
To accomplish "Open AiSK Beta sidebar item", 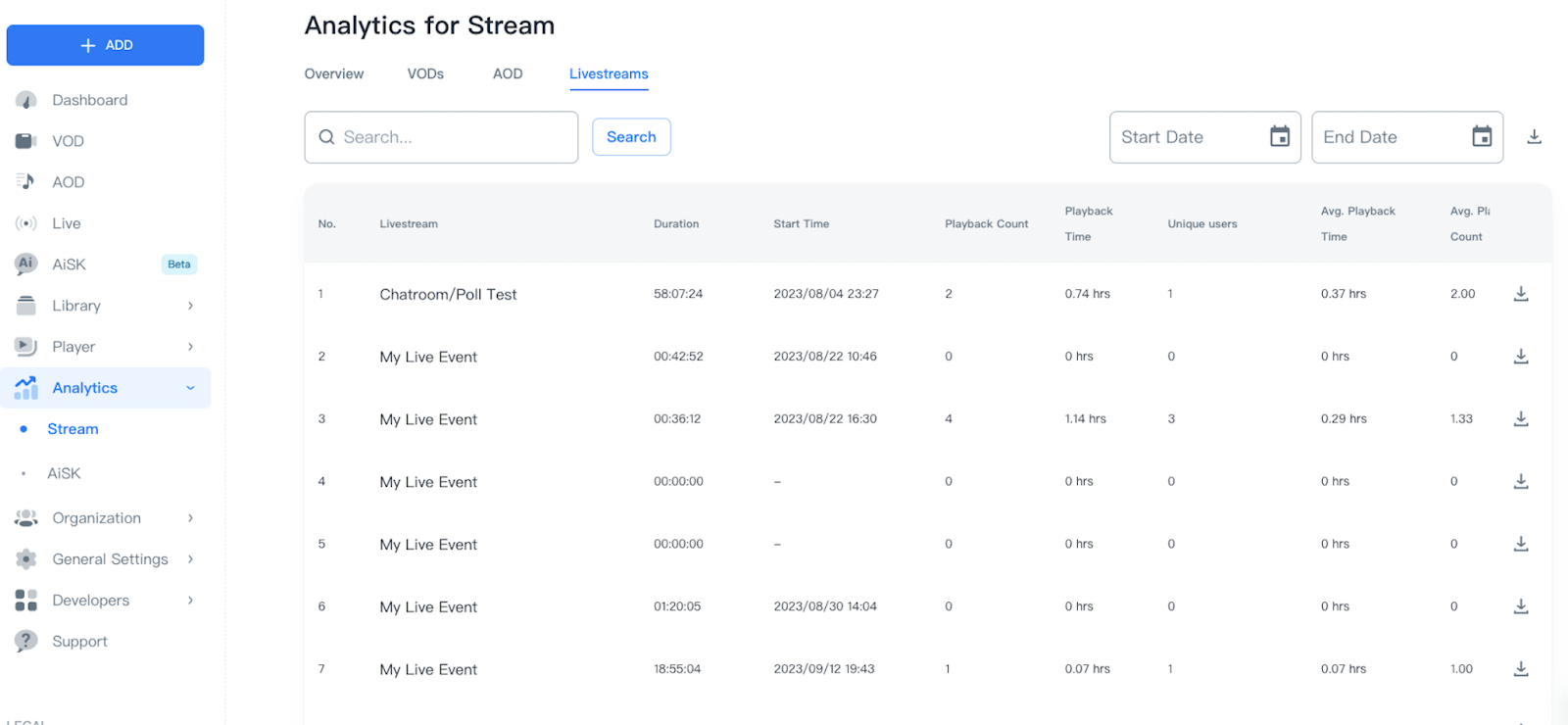I will [x=69, y=265].
